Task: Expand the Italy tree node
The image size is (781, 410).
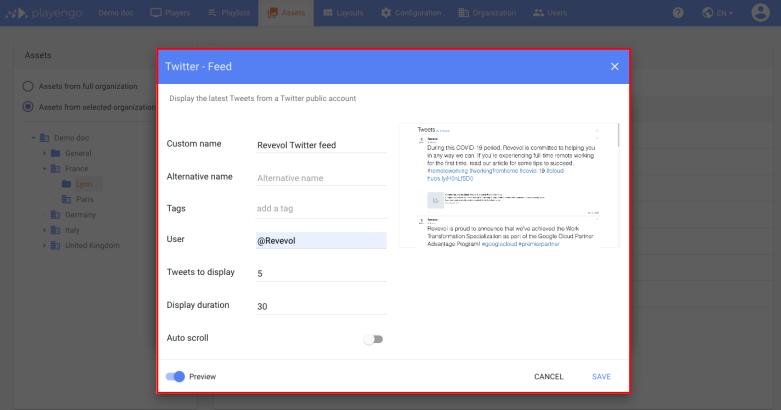Action: pos(44,230)
